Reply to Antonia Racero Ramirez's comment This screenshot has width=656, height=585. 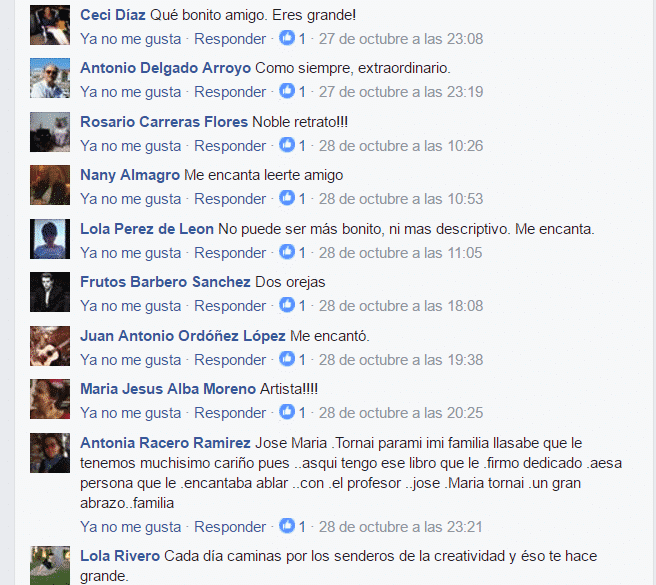click(230, 527)
